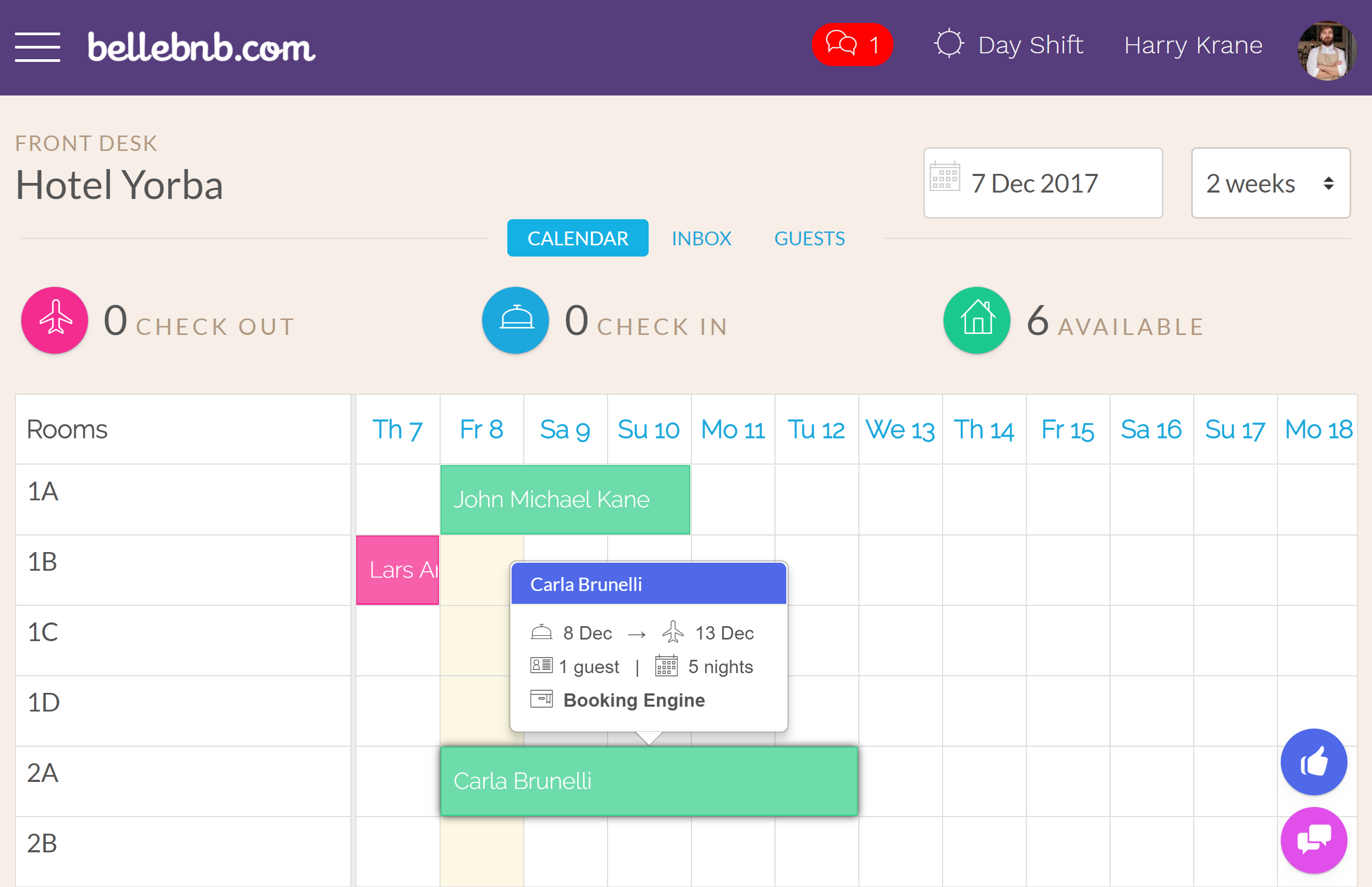The image size is (1372, 887).
Task: Click on Lars A room 1B booking
Action: point(398,568)
